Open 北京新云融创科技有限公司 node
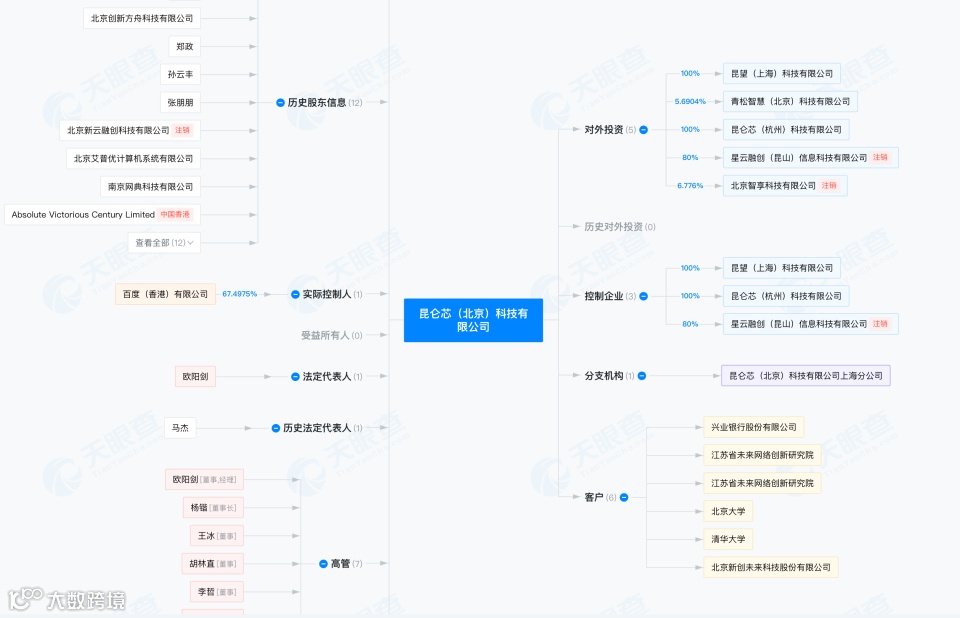The width and height of the screenshot is (960, 618). pyautogui.click(x=130, y=130)
